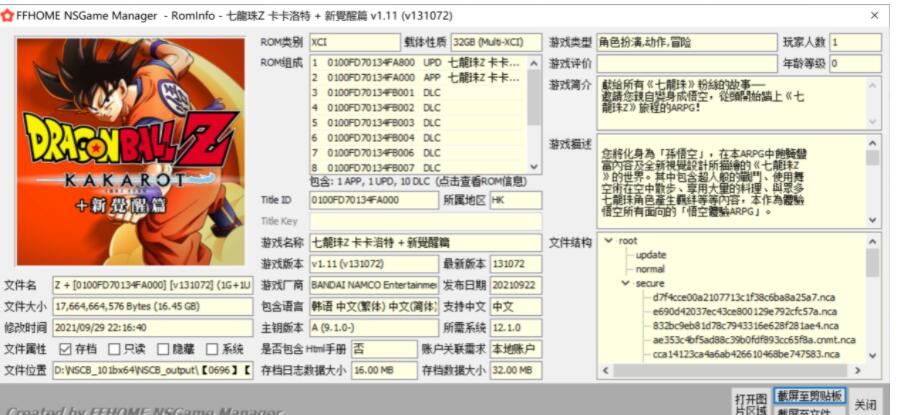Select 832bc9eb81d78c7943316e628f281ae4.nca file
This screenshot has height=415, width=900.
point(745,326)
